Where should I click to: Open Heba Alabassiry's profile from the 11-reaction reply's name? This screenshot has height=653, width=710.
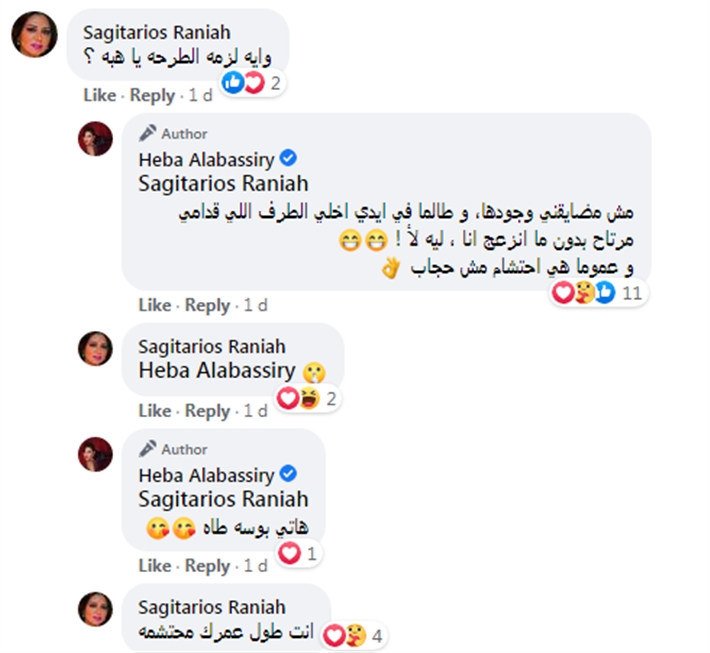tap(206, 160)
